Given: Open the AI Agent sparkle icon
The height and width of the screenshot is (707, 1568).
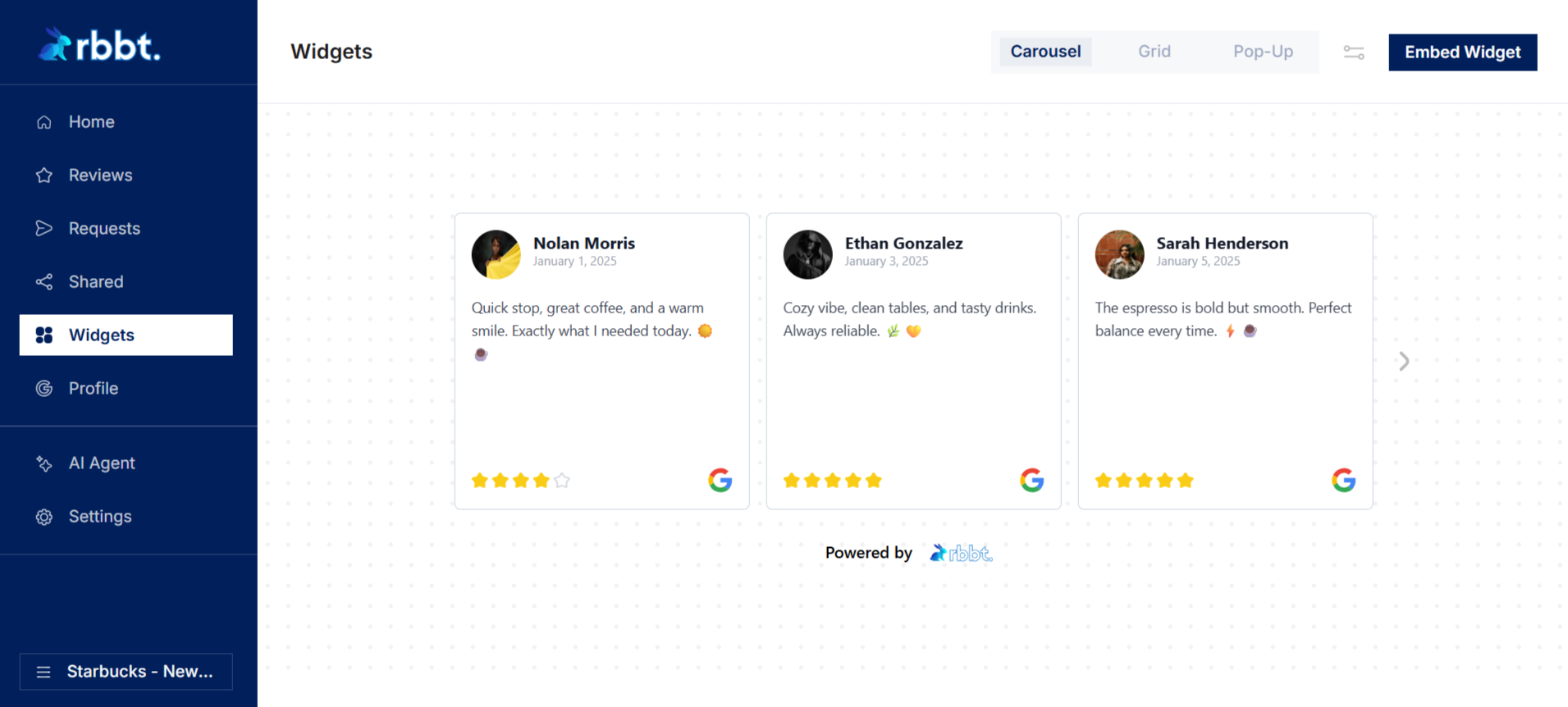Looking at the screenshot, I should click(x=43, y=463).
